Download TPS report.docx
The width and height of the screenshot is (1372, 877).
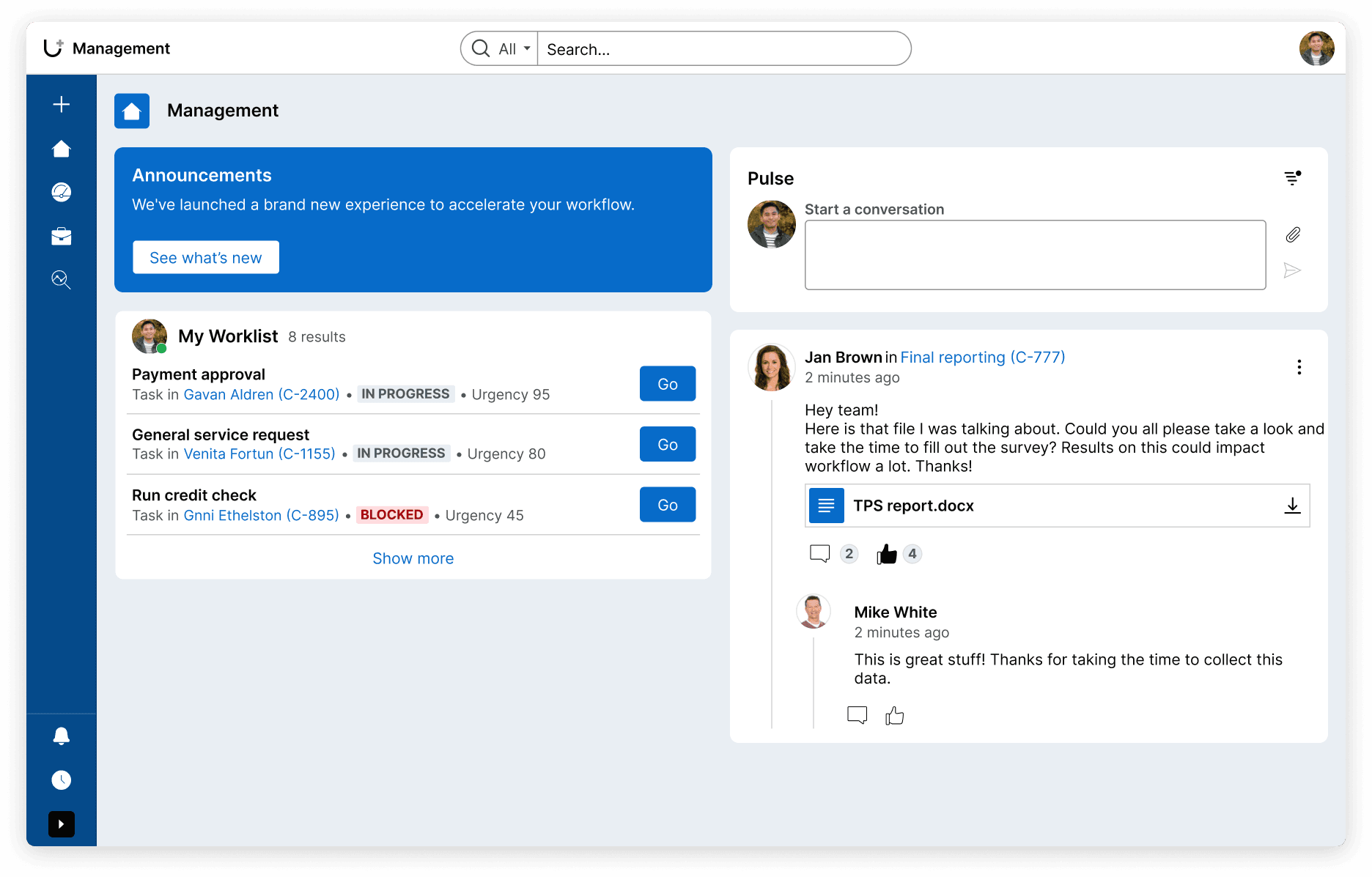1293,506
